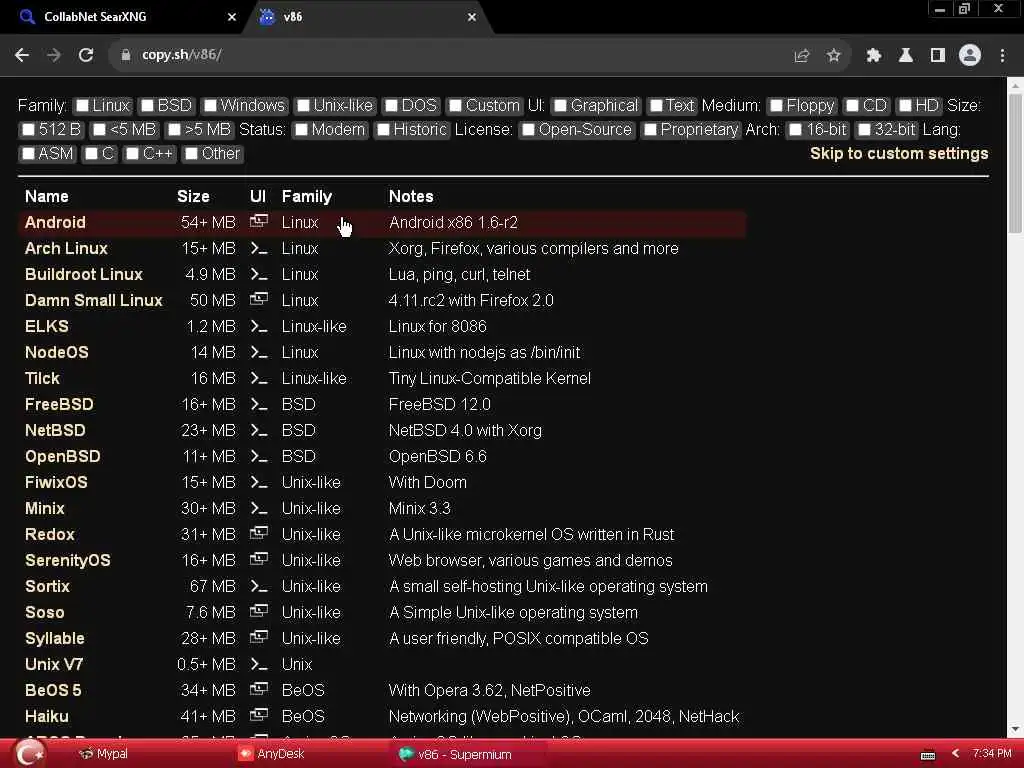Image resolution: width=1024 pixels, height=768 pixels.
Task: Click the scrollbar down arrow
Action: [1015, 729]
